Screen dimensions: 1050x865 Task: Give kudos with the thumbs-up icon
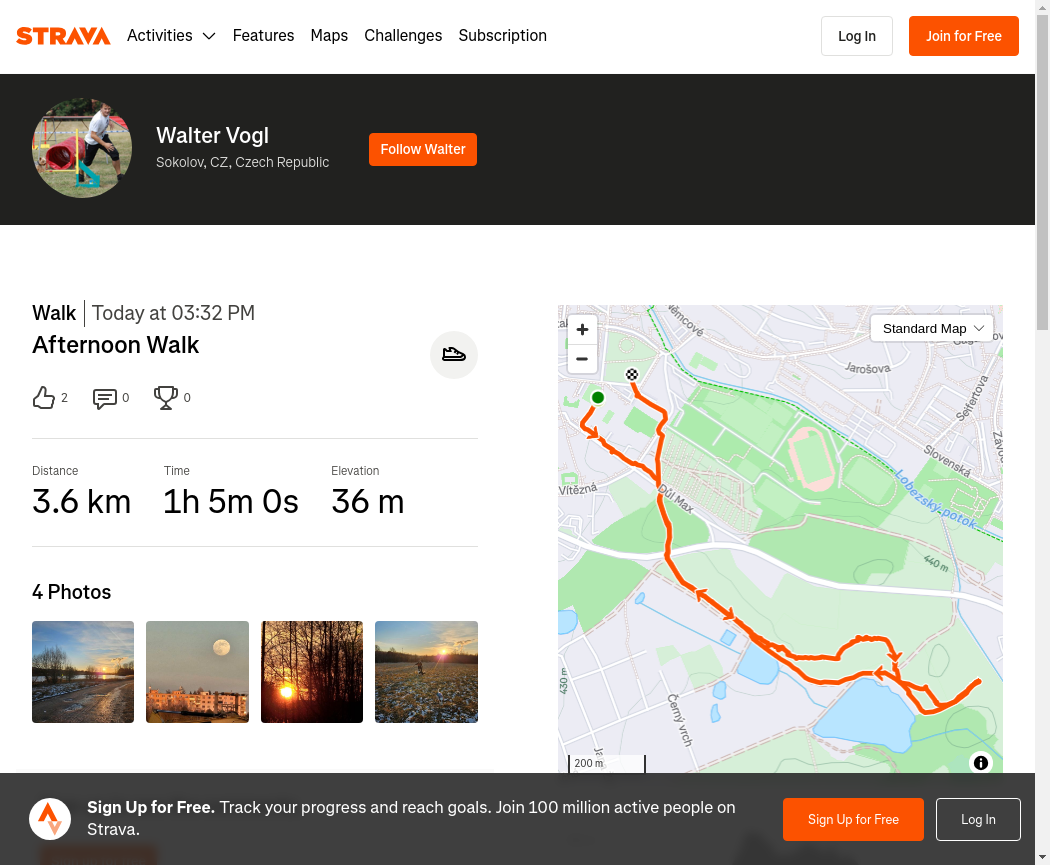click(44, 398)
